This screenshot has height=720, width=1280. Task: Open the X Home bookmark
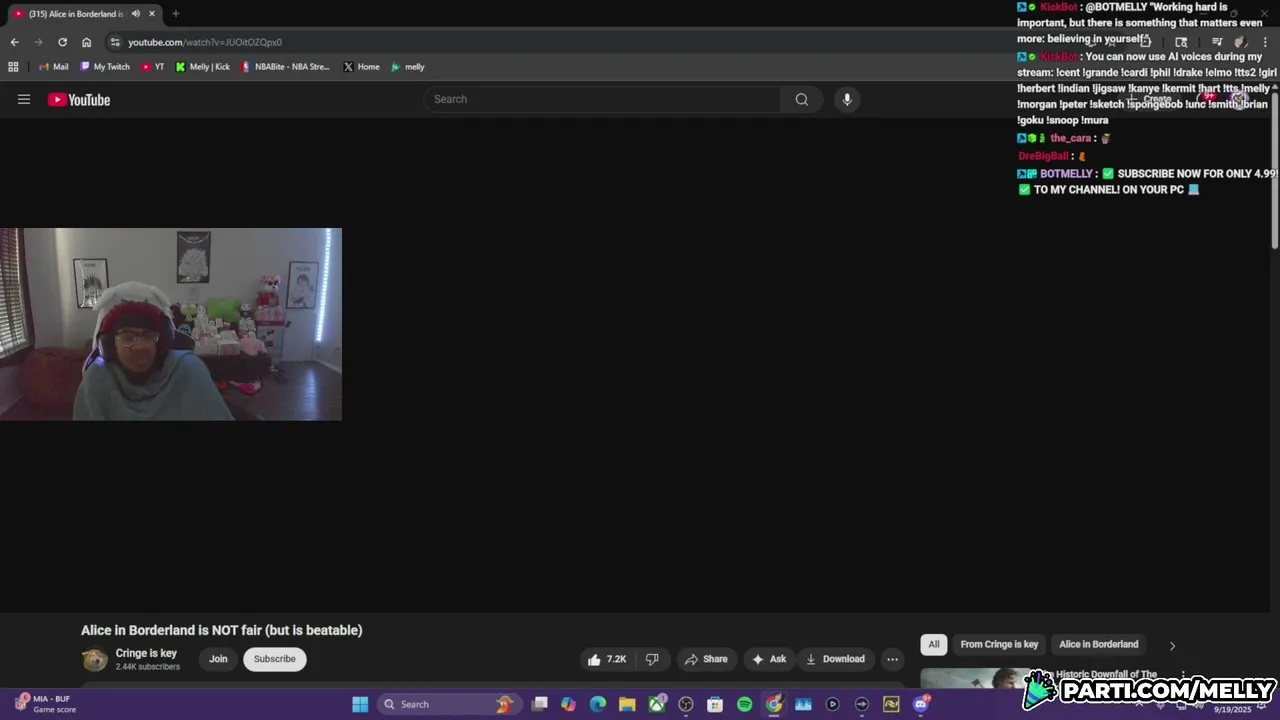pyautogui.click(x=362, y=67)
